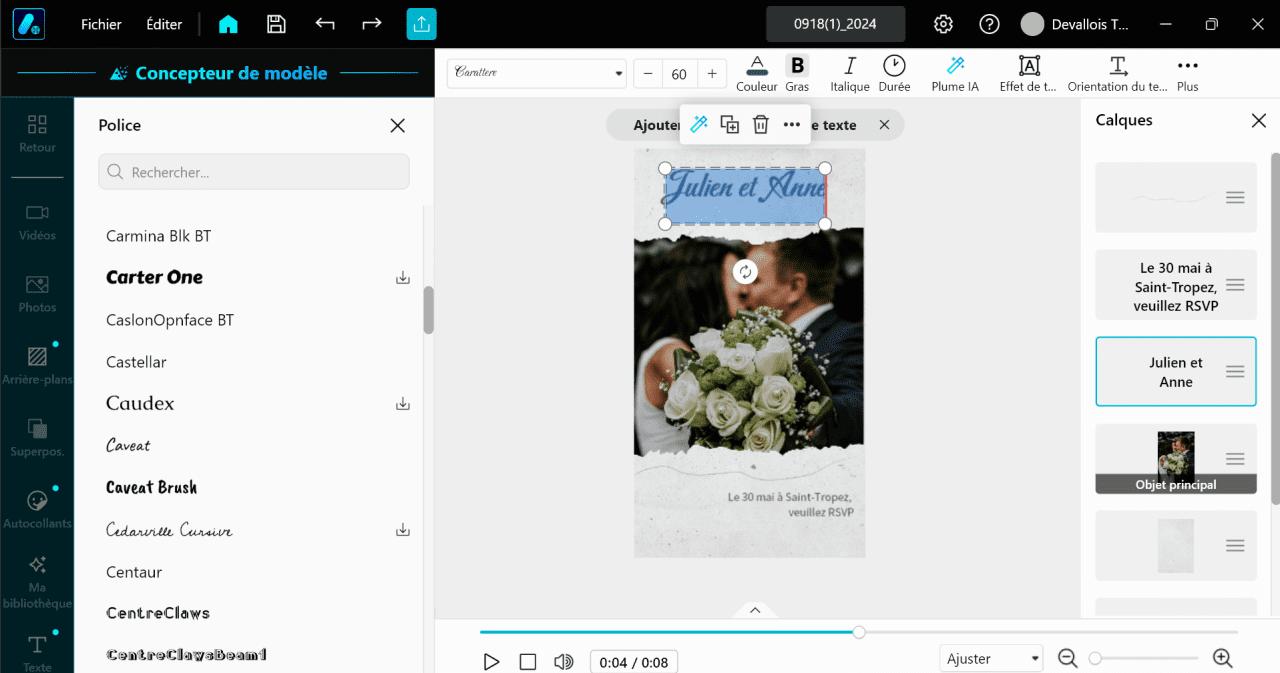1280x673 pixels.
Task: Select the CentreClaws font
Action: [158, 613]
